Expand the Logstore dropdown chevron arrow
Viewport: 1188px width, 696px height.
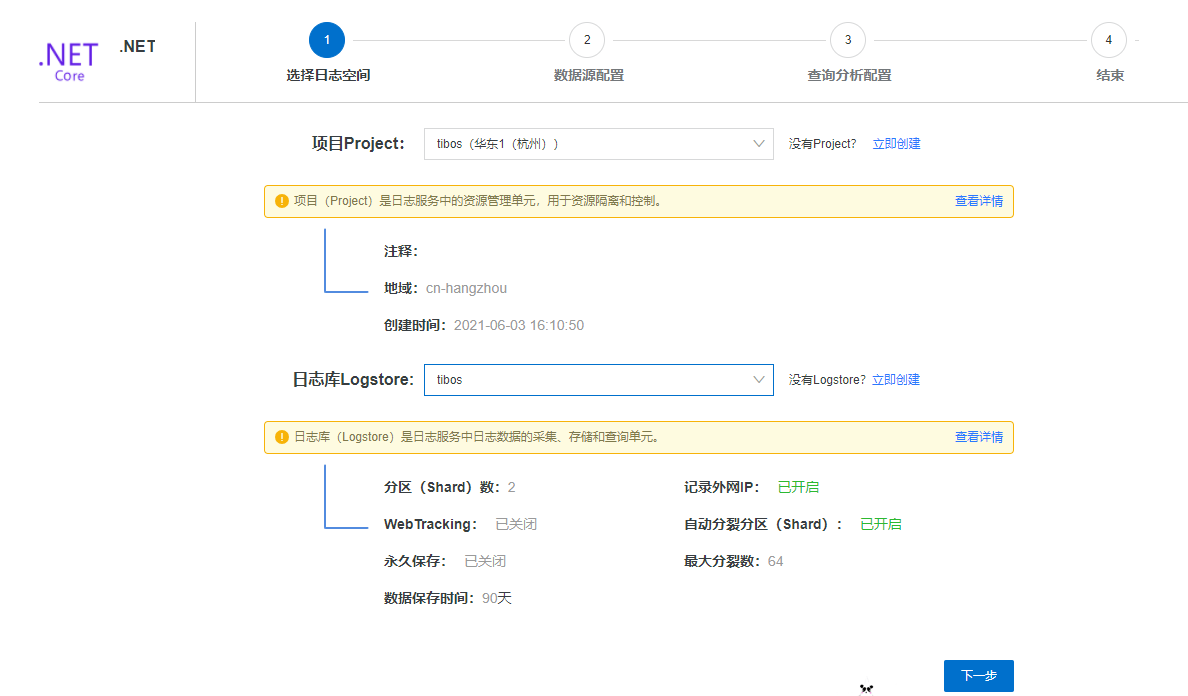[758, 379]
